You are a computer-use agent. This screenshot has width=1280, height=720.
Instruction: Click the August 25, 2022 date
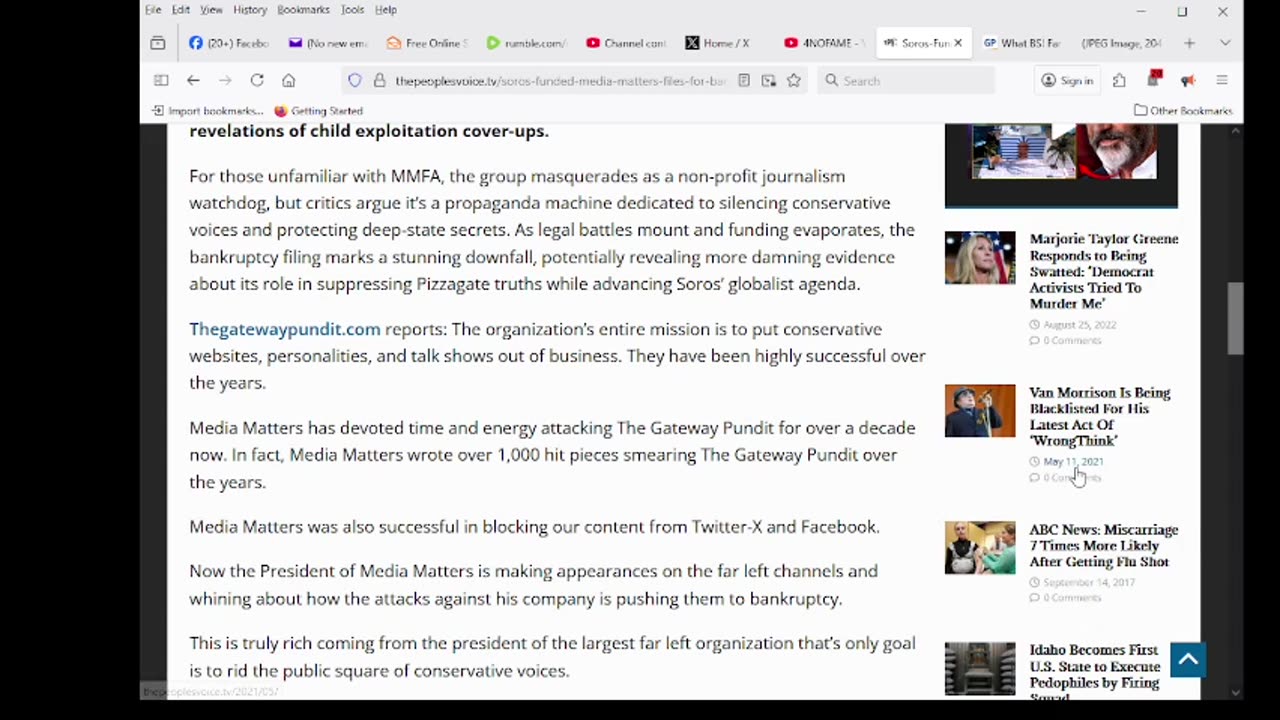[1079, 325]
